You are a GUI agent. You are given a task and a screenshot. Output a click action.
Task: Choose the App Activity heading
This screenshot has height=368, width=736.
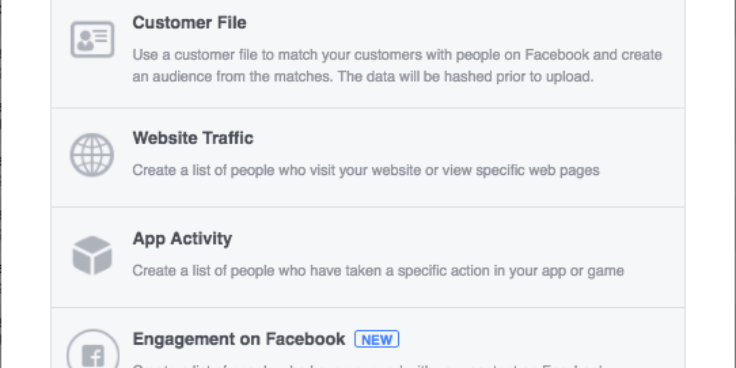(182, 238)
